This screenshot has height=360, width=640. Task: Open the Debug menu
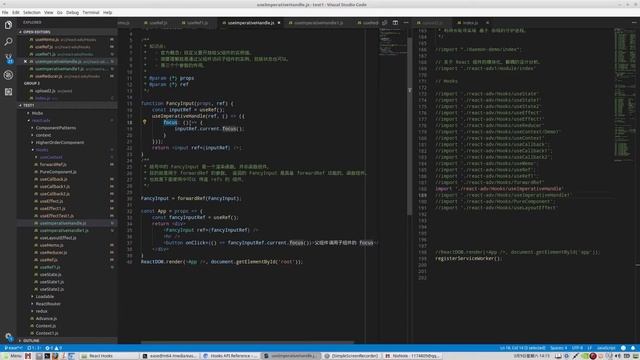(x=72, y=13)
